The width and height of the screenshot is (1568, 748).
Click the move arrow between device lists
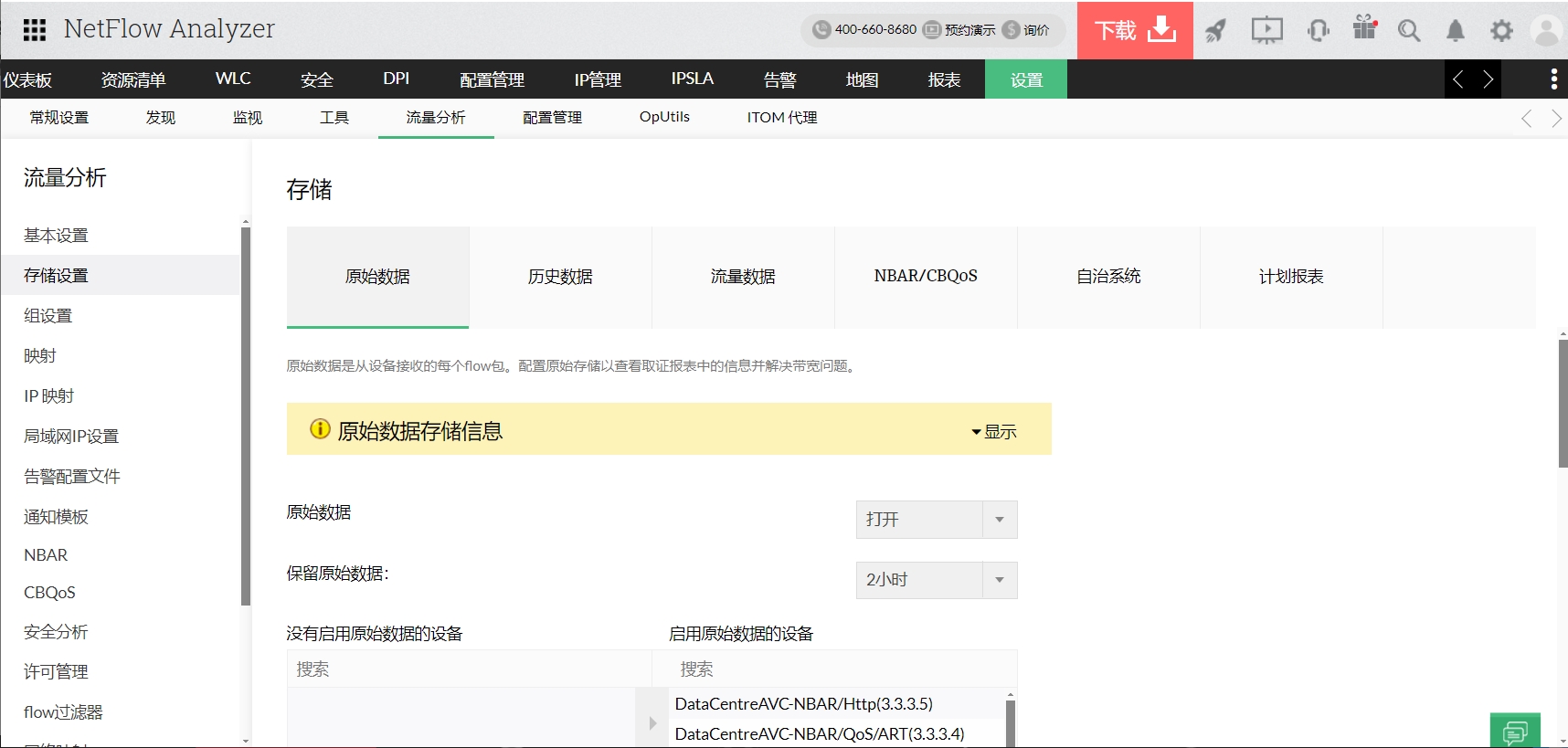[652, 723]
